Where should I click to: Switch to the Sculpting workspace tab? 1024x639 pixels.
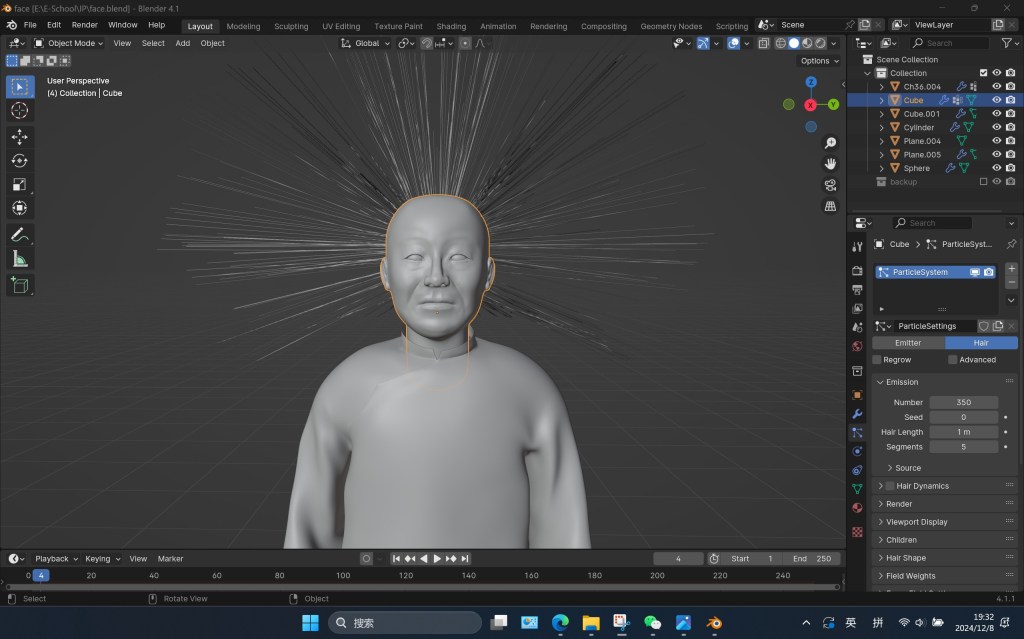click(291, 26)
